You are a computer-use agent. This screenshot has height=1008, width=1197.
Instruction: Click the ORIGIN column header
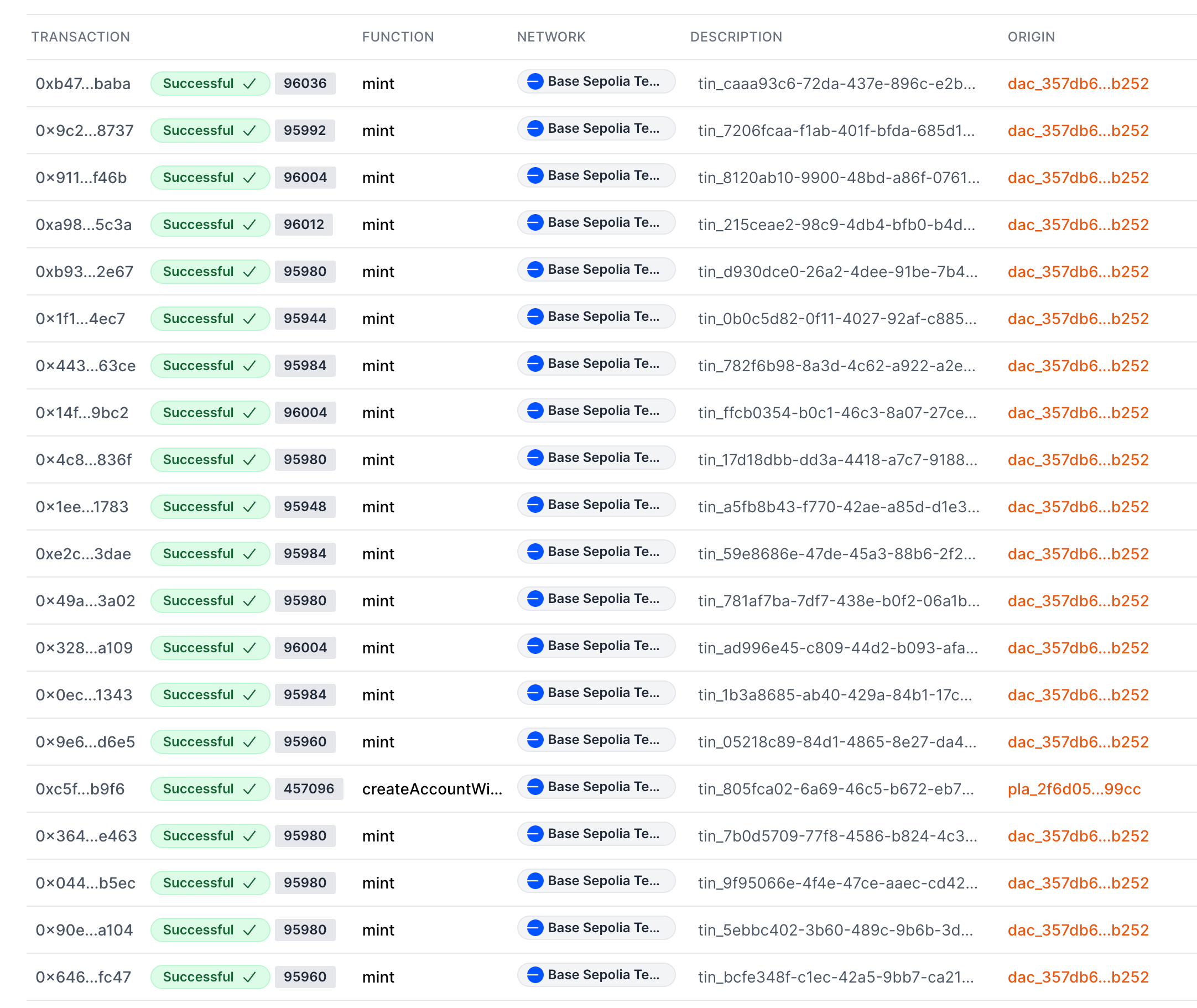coord(1031,37)
